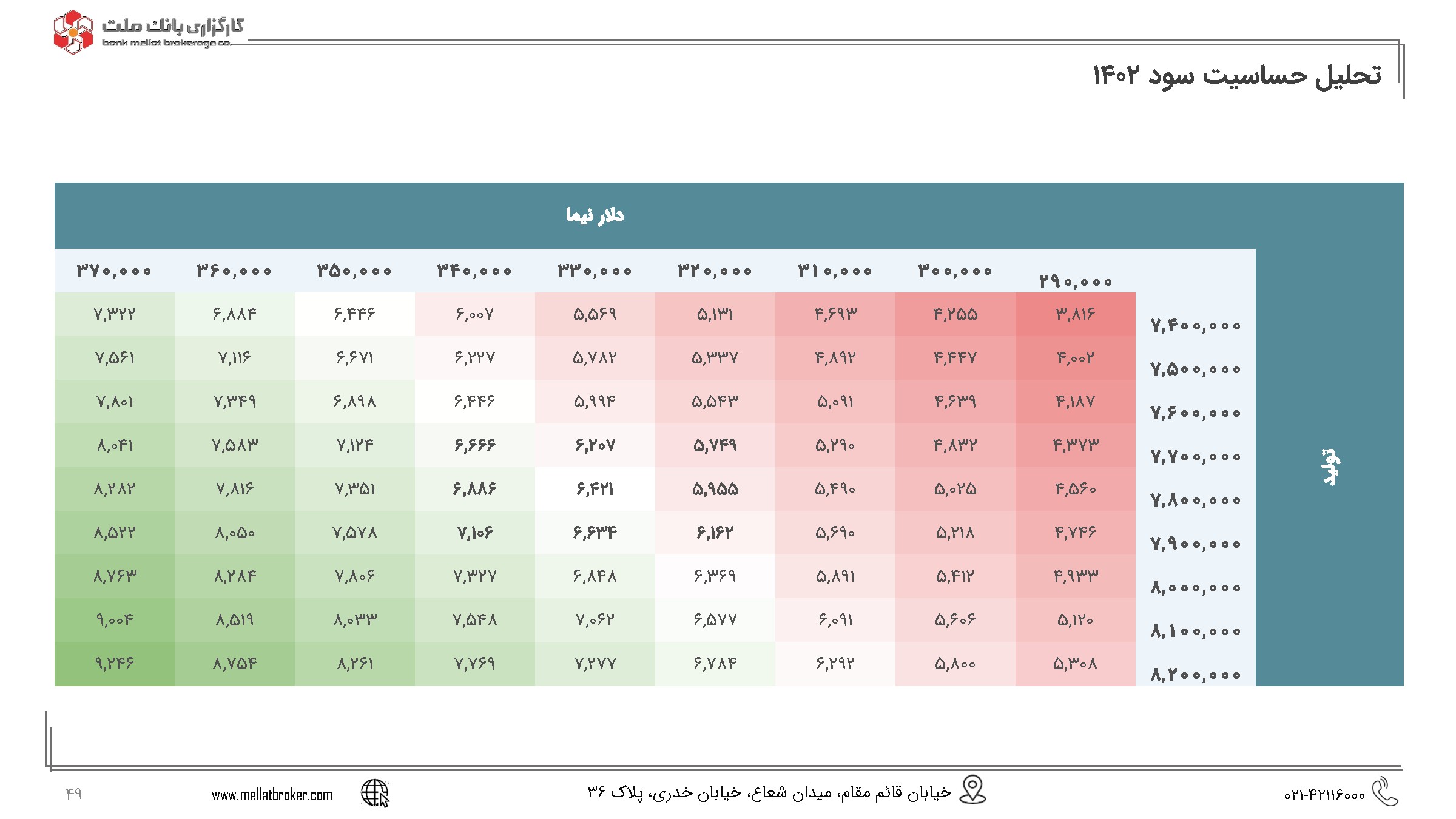1456x819 pixels.
Task: Click the cell with value ۹,۰۰۴
Action: tap(115, 620)
